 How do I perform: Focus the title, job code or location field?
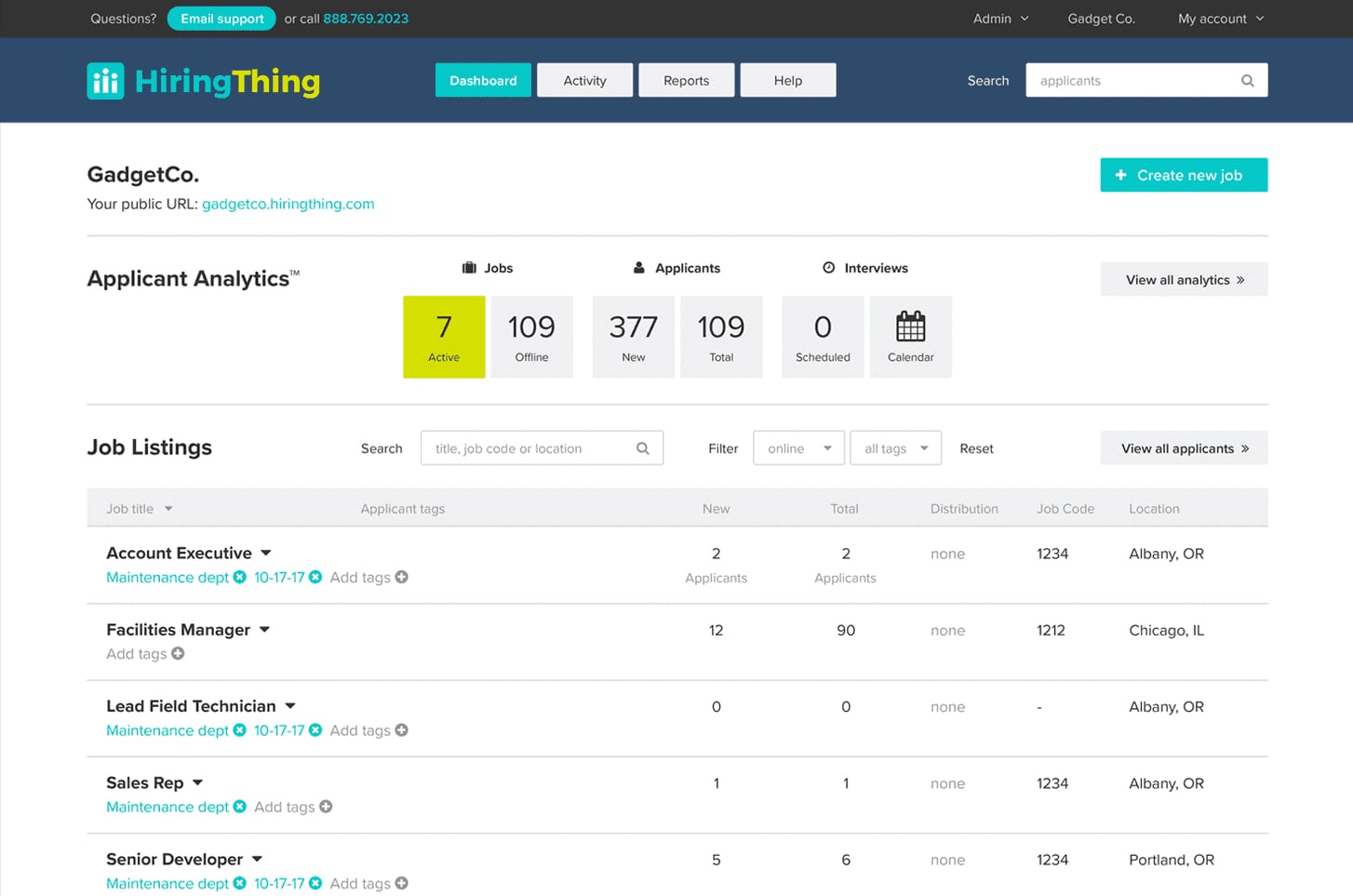(542, 448)
